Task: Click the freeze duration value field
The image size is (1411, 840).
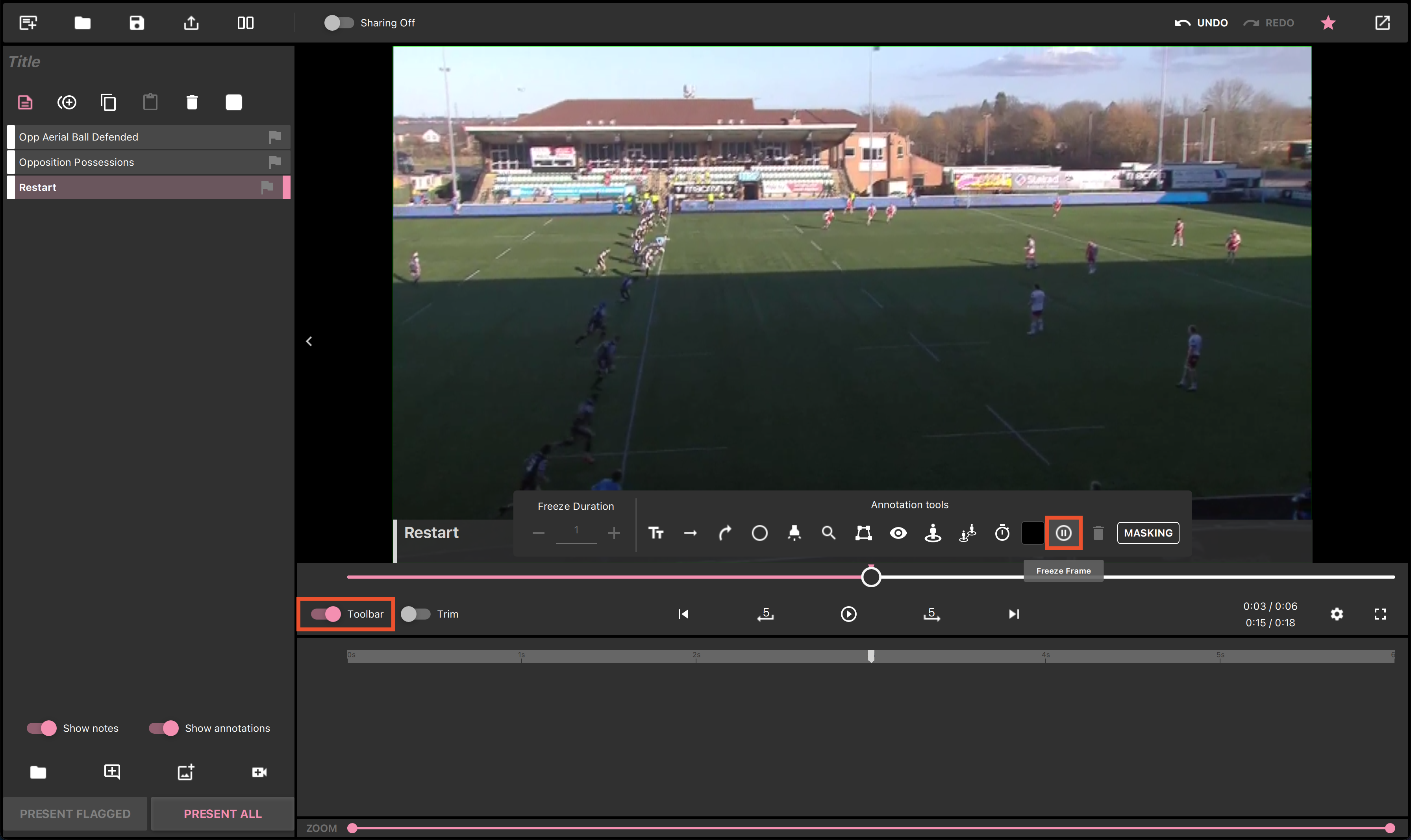Action: pos(576,531)
